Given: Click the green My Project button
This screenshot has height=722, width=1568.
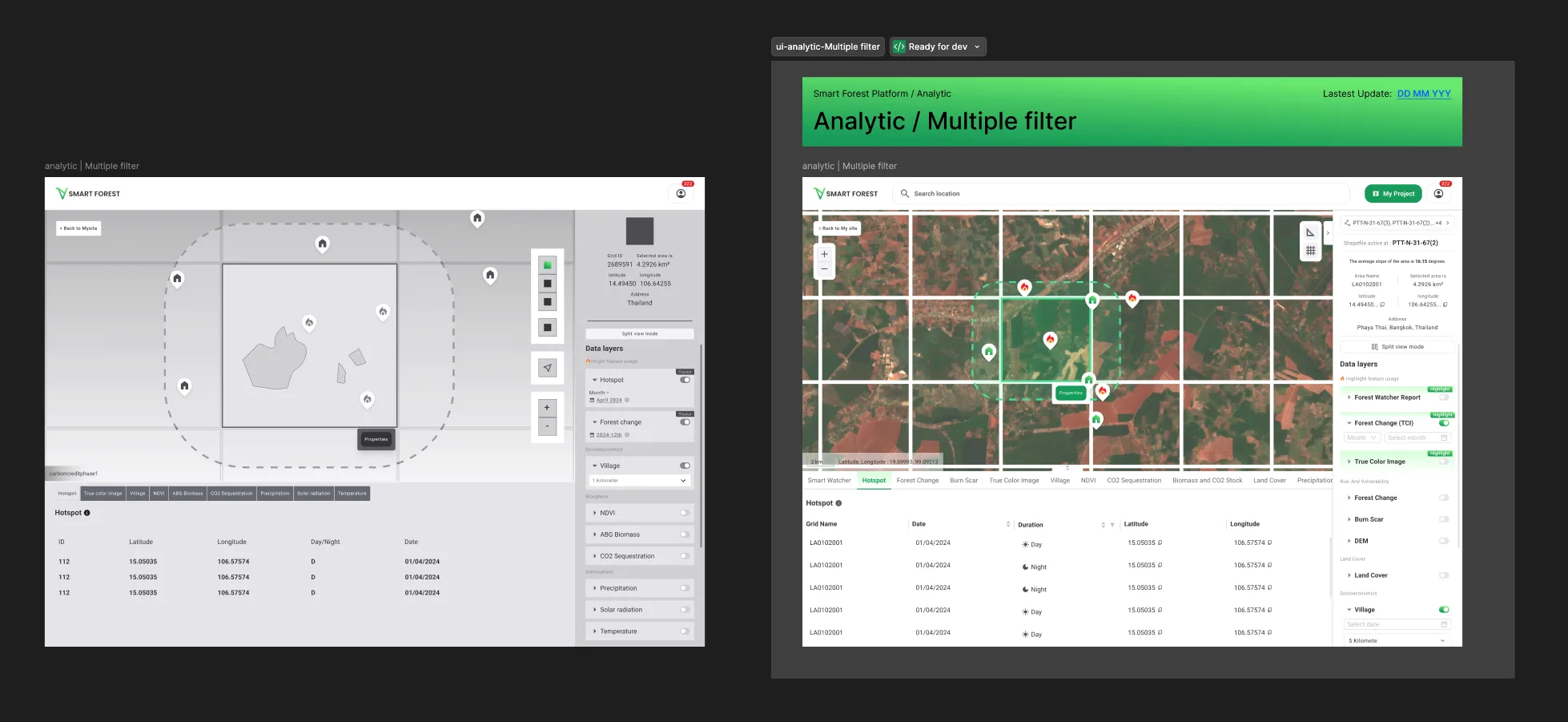Looking at the screenshot, I should tap(1393, 194).
